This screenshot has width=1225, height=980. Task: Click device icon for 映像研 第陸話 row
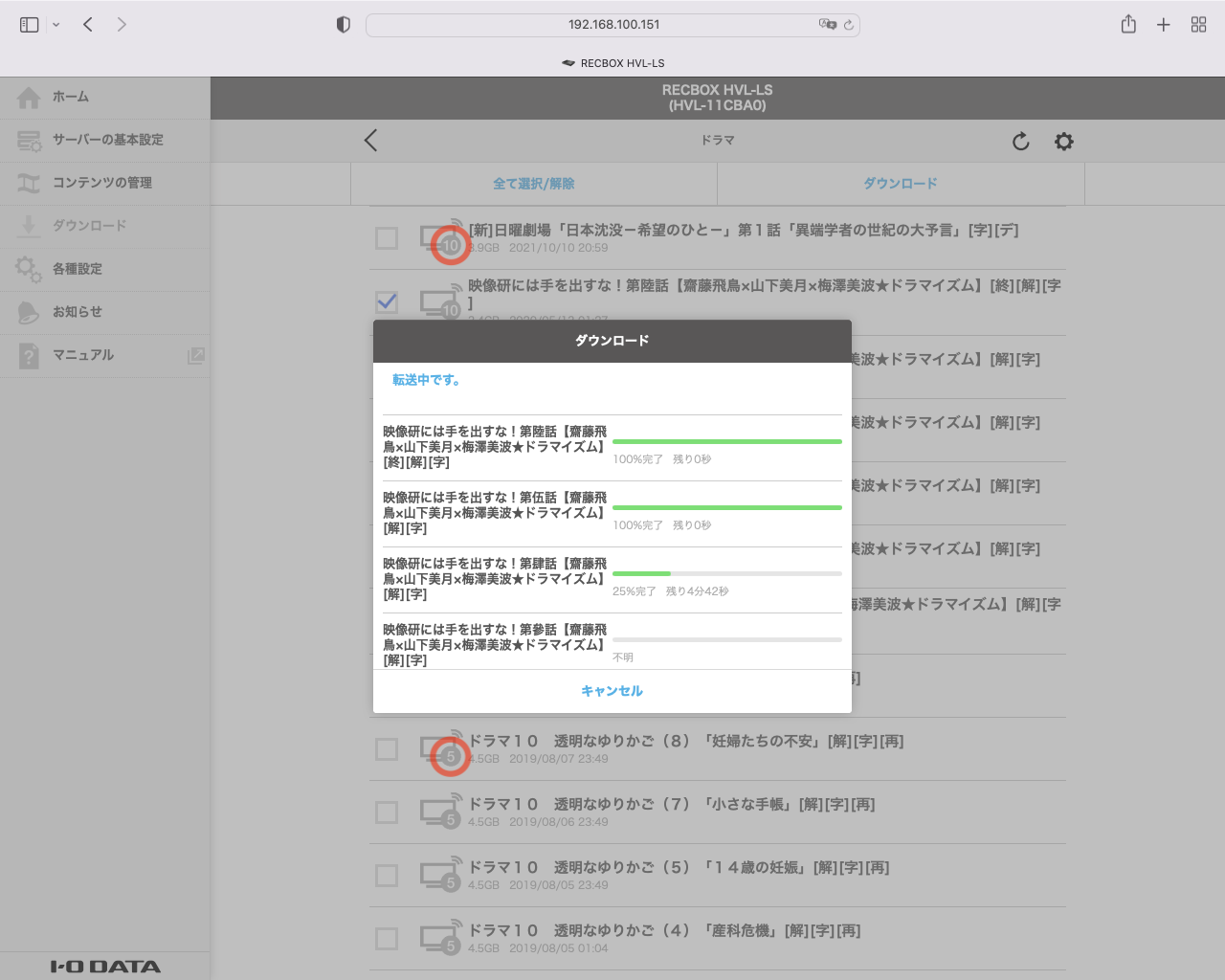(x=441, y=302)
